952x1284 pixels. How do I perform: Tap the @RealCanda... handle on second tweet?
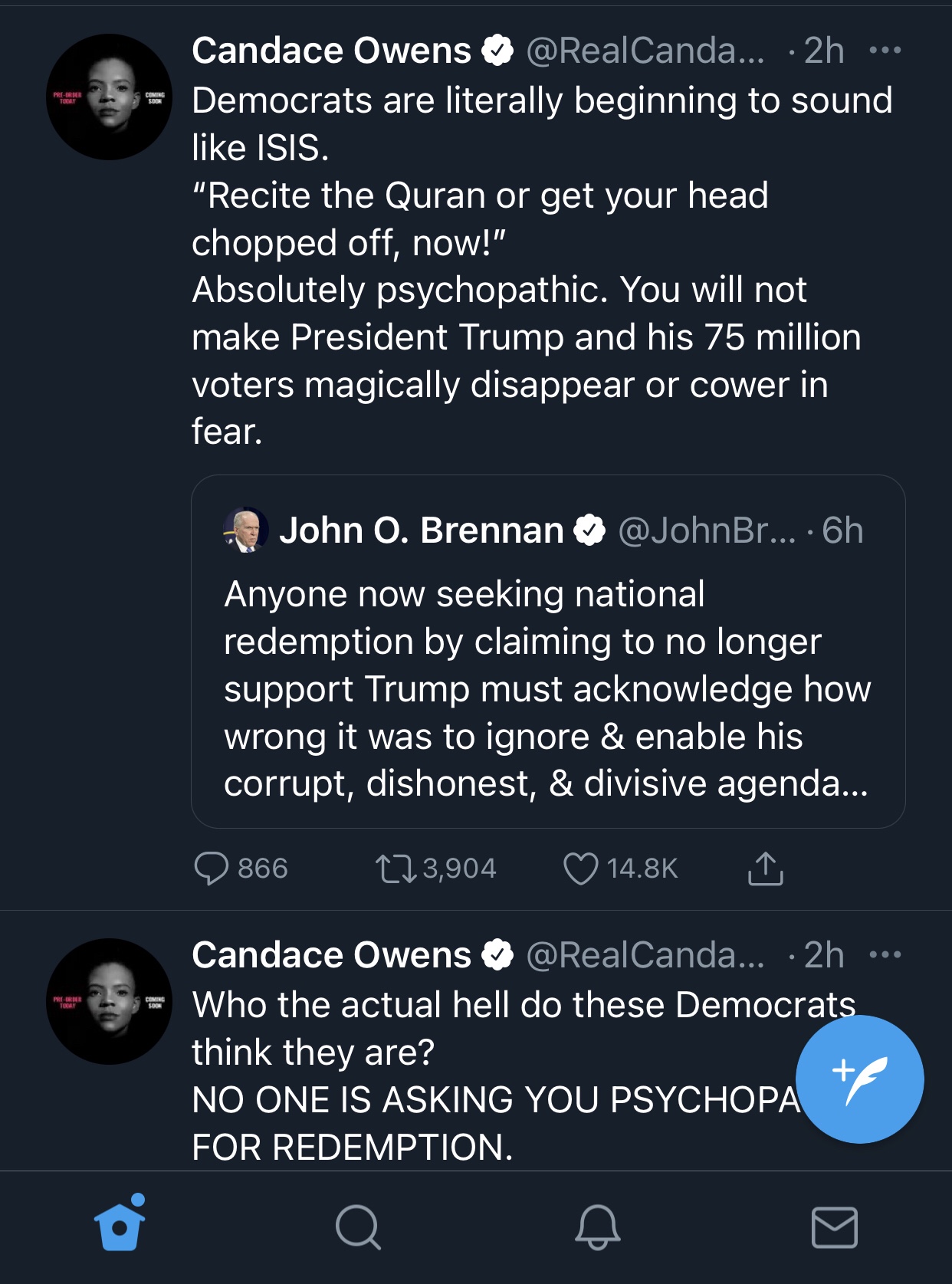(645, 955)
